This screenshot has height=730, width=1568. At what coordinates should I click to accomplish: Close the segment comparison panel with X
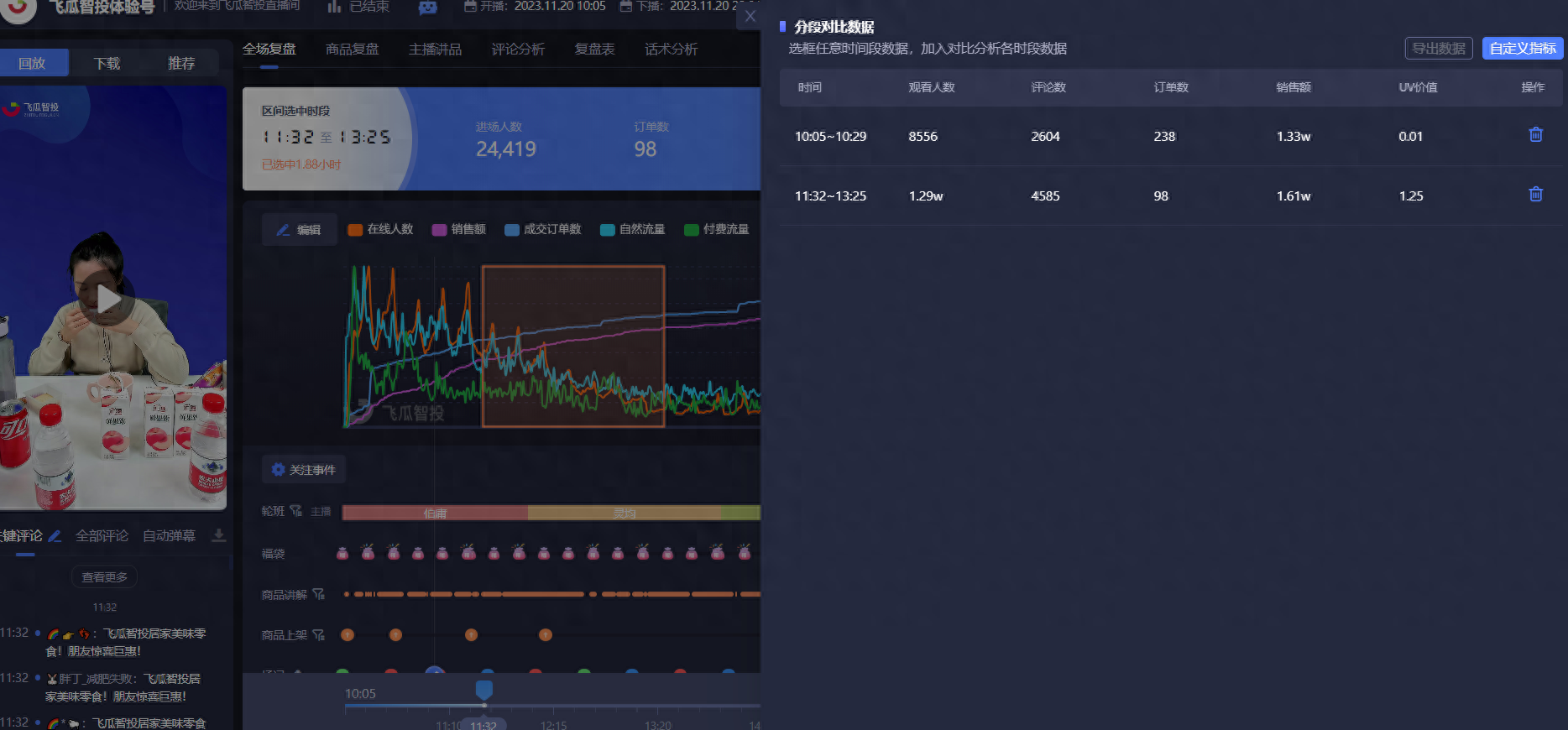pos(750,16)
